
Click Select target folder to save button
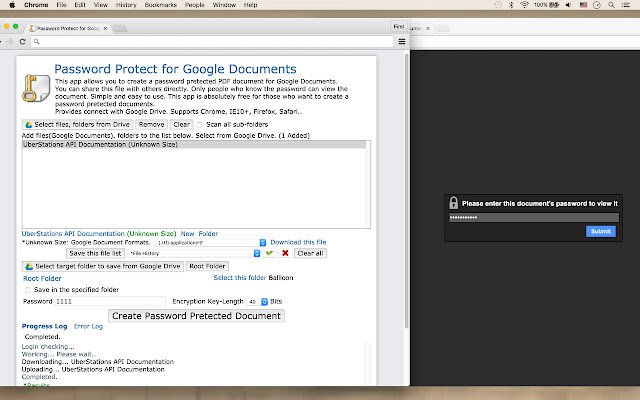coord(102,266)
